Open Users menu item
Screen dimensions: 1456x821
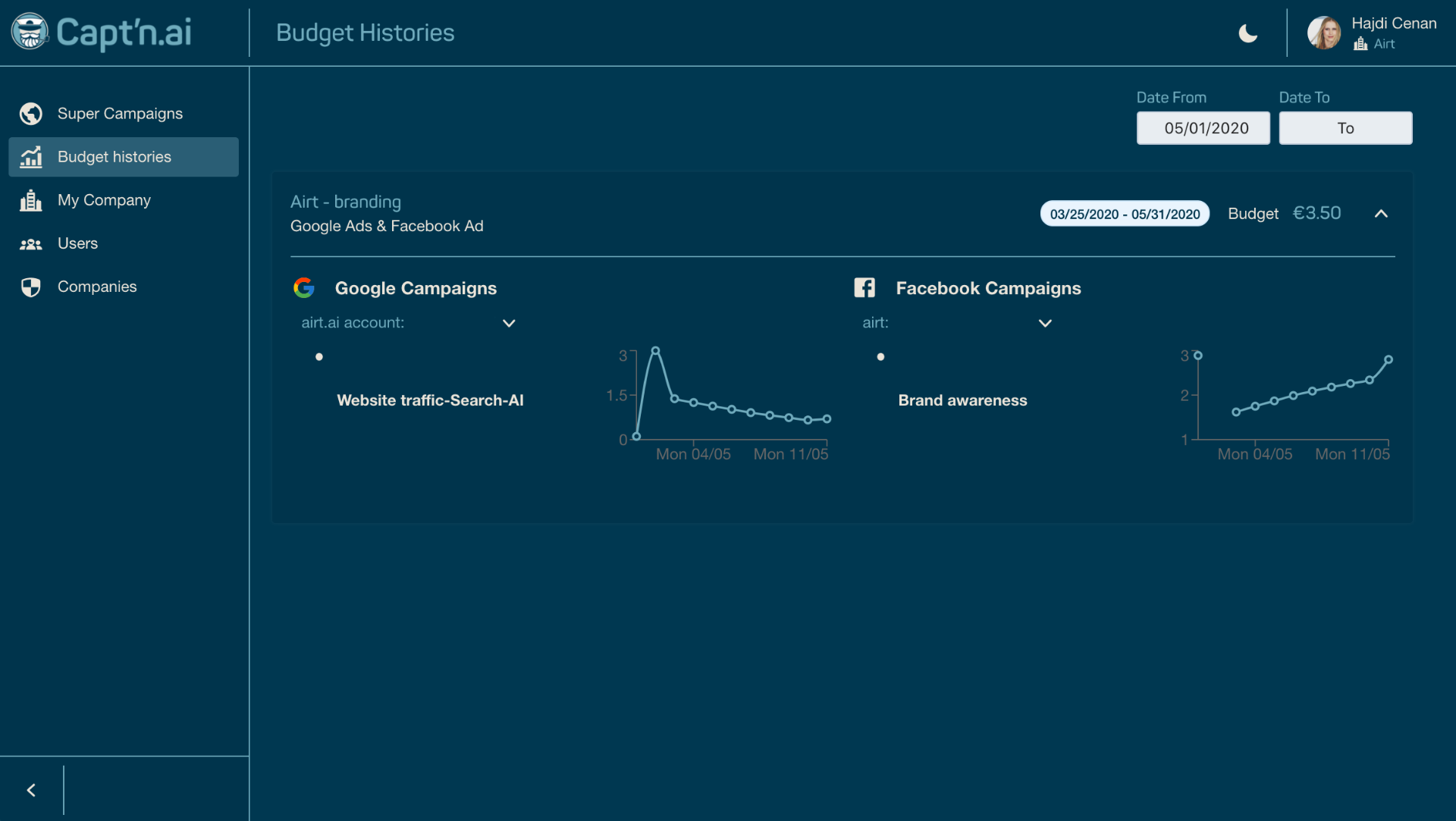[x=124, y=243]
